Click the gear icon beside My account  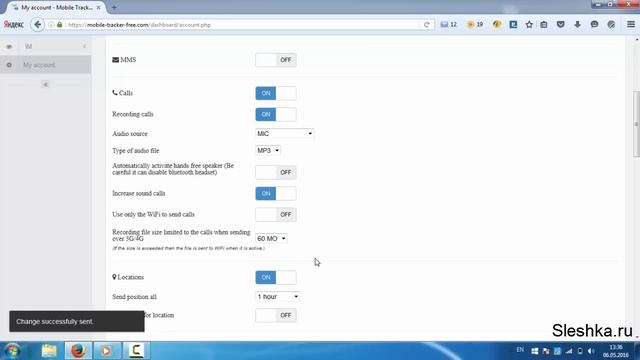pos(9,65)
